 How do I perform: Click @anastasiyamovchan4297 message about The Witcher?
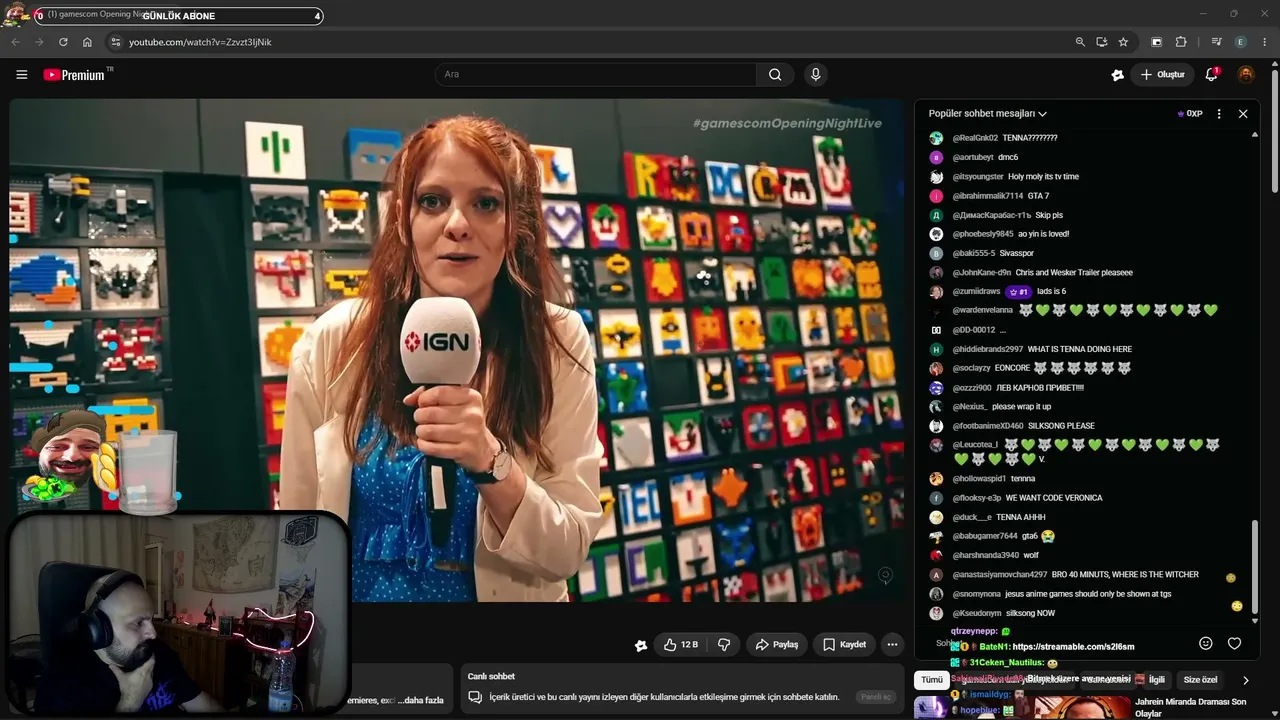(1125, 575)
